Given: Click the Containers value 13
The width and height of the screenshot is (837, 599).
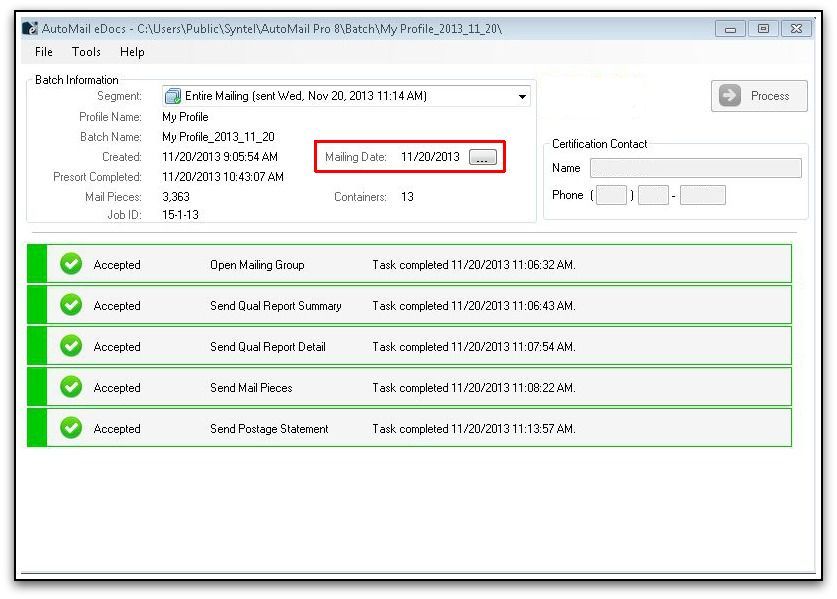Looking at the screenshot, I should point(407,197).
